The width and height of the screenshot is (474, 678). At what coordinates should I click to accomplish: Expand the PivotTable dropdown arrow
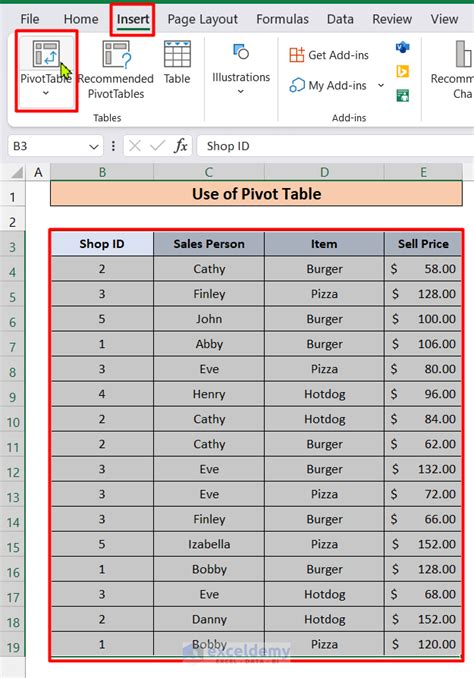click(x=46, y=93)
